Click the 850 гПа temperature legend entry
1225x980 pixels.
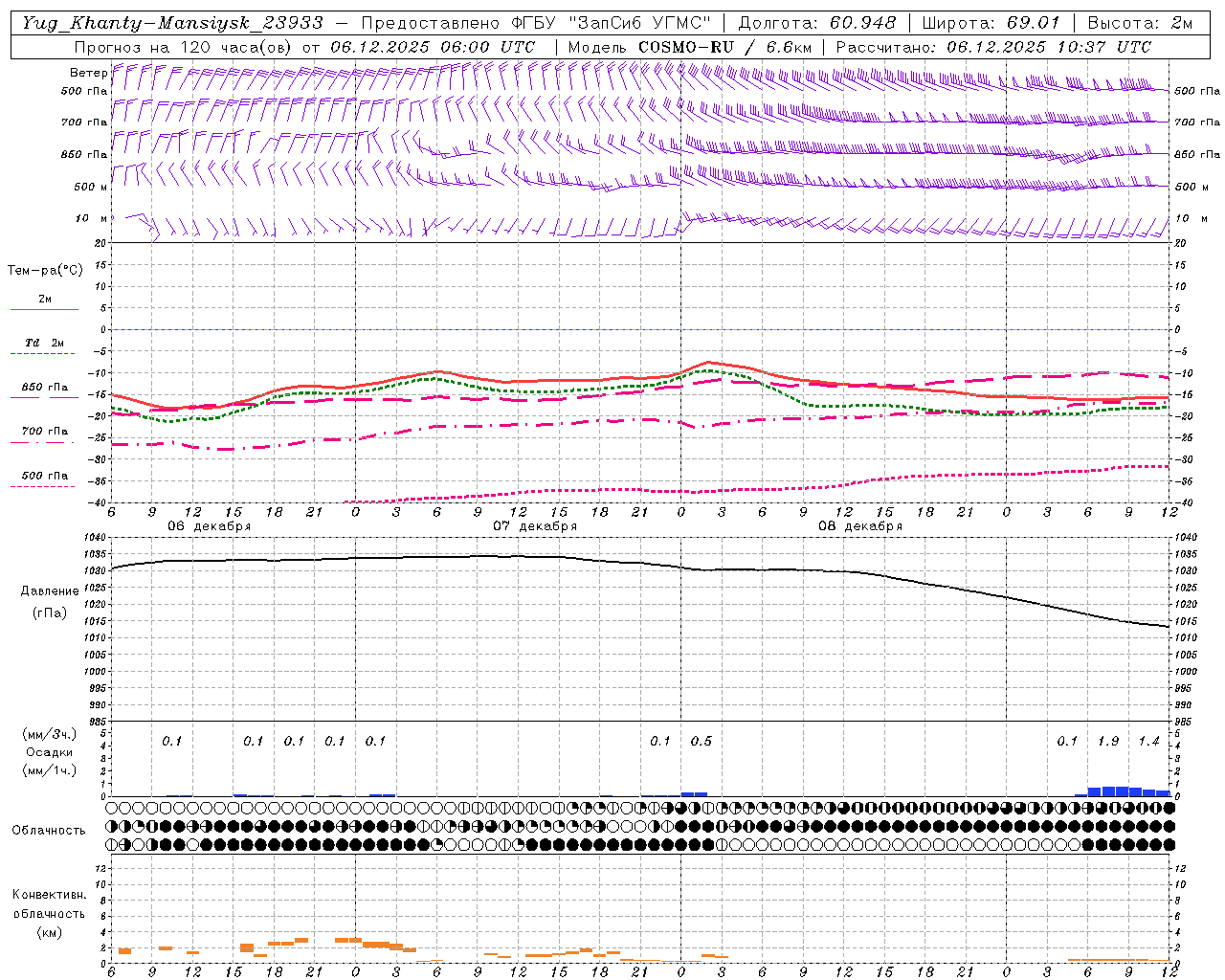(44, 387)
